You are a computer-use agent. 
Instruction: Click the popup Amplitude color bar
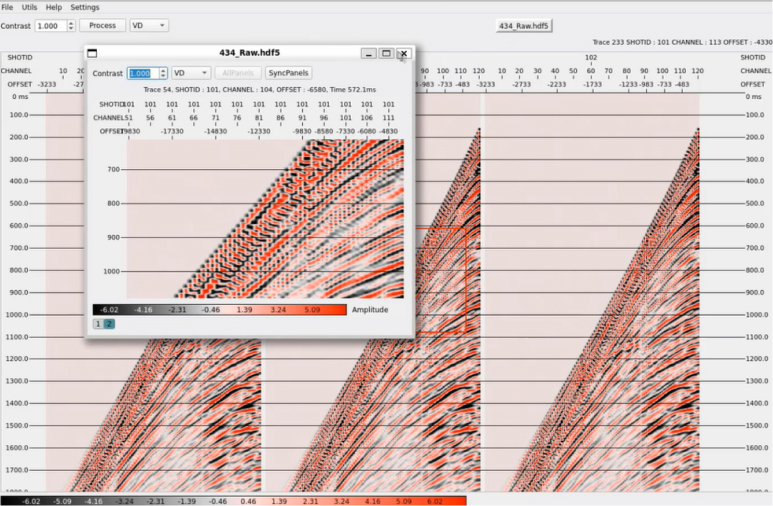219,310
